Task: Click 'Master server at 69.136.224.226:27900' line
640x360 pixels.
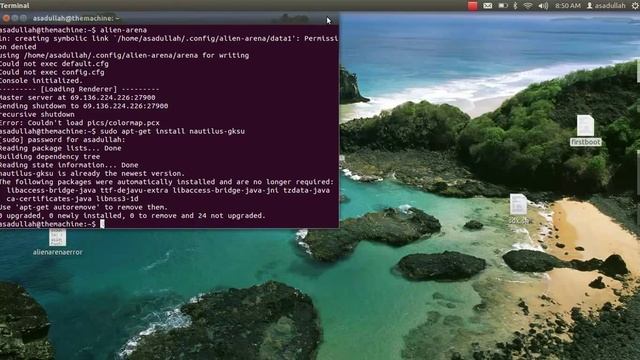Action: tap(78, 98)
